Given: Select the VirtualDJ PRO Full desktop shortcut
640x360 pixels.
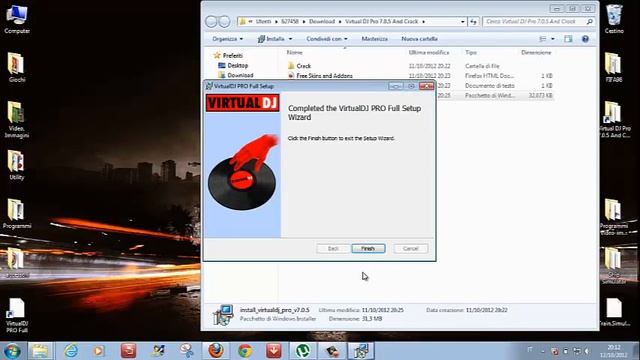Looking at the screenshot, I should click(x=17, y=316).
